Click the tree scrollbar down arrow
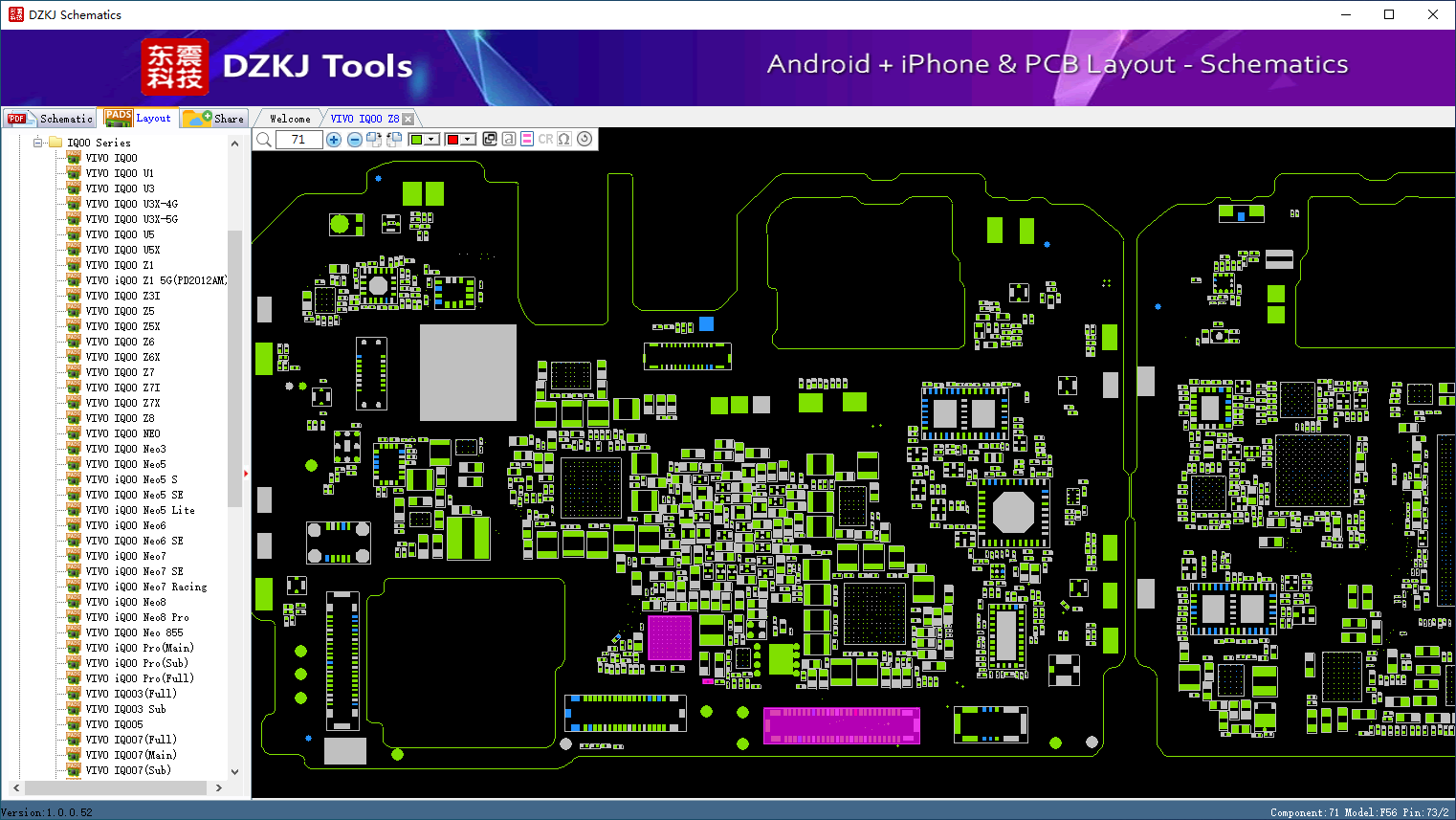The width and height of the screenshot is (1456, 820). 234,772
